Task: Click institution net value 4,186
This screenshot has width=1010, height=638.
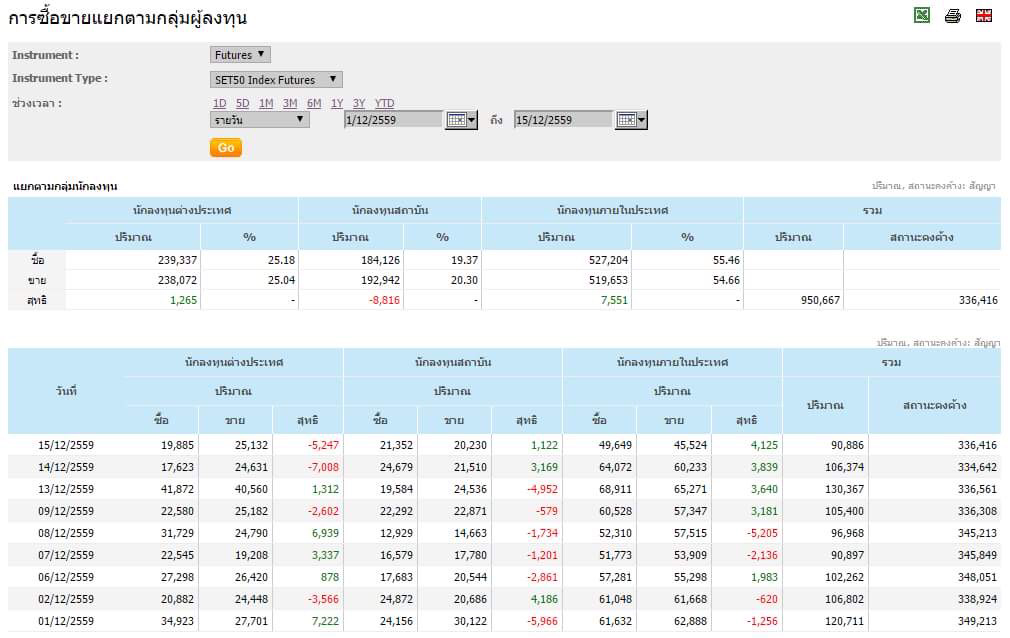Action: pos(544,599)
